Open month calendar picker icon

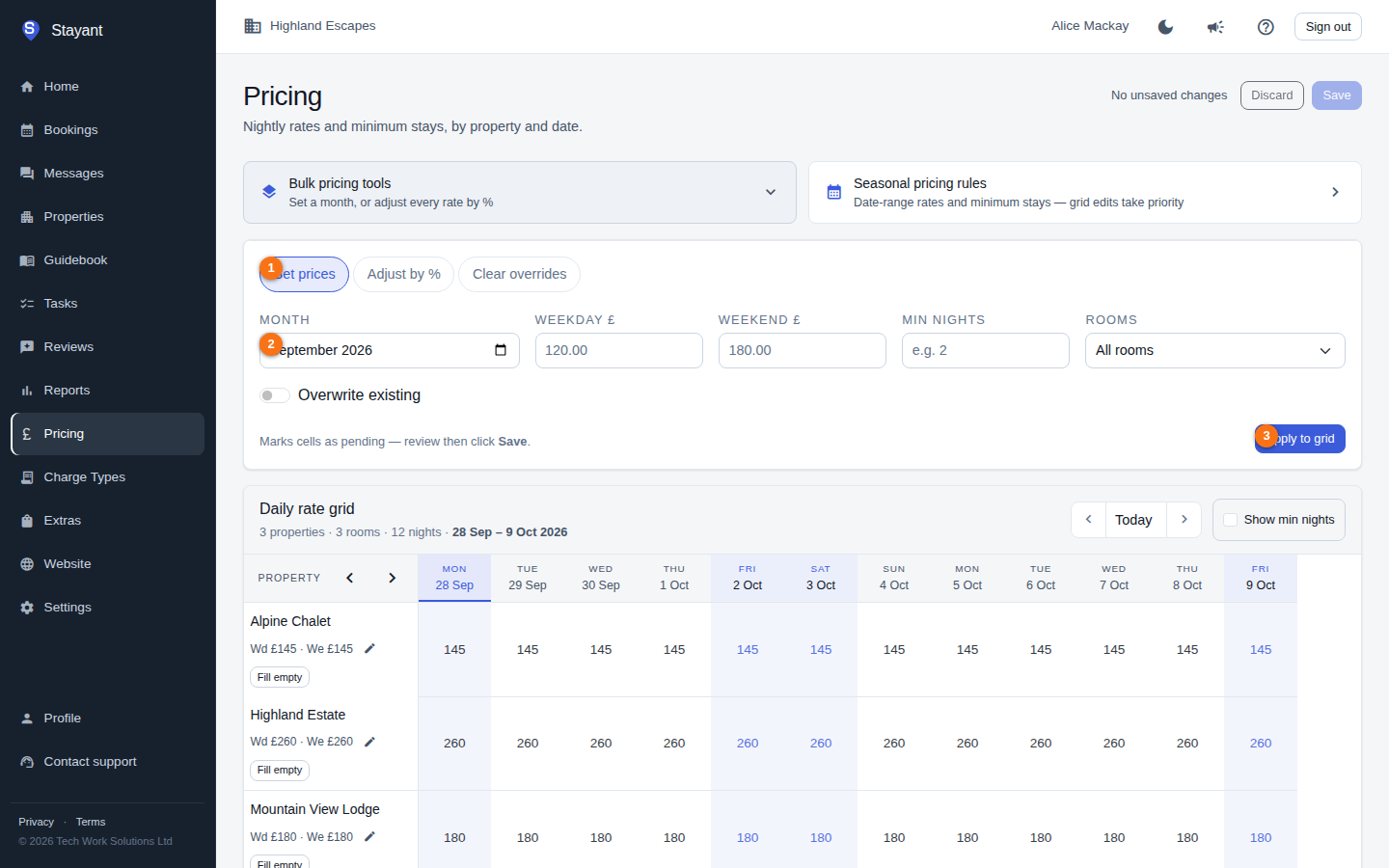coord(501,350)
